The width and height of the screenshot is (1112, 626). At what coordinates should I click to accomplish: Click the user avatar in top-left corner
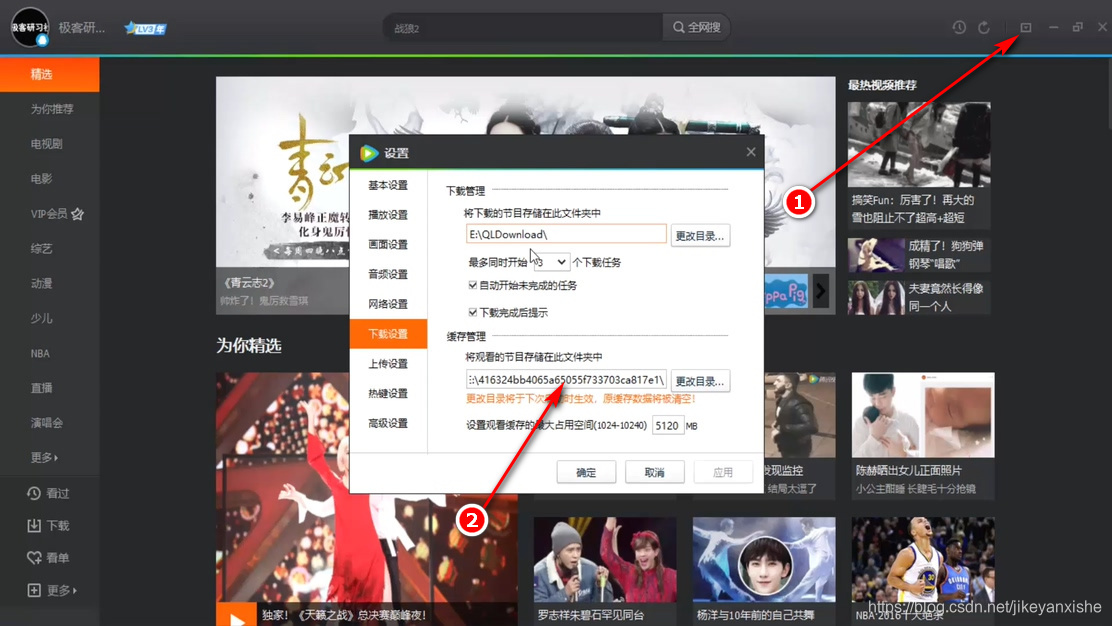point(30,27)
